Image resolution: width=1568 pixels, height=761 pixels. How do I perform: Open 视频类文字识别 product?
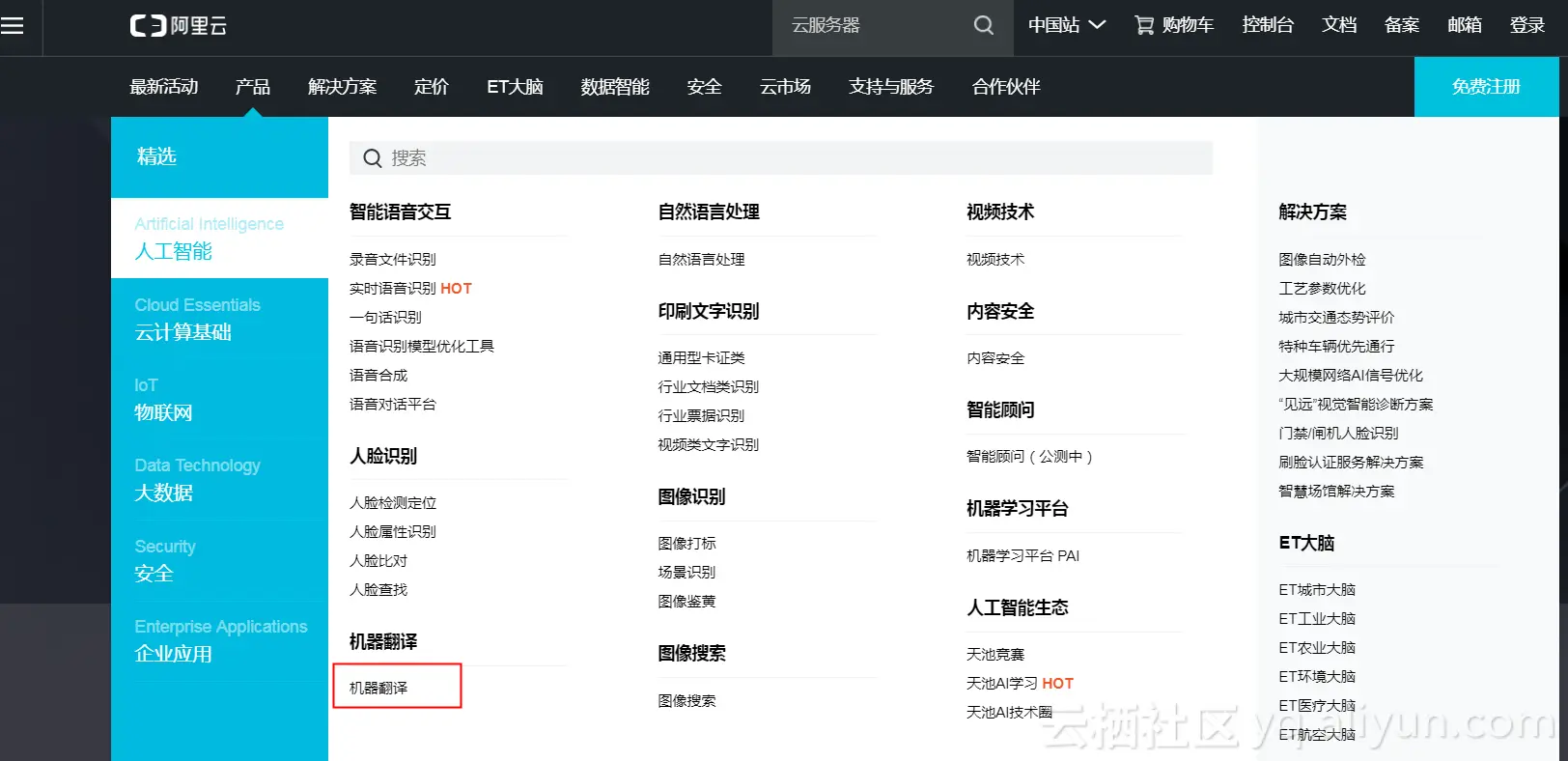tap(708, 445)
